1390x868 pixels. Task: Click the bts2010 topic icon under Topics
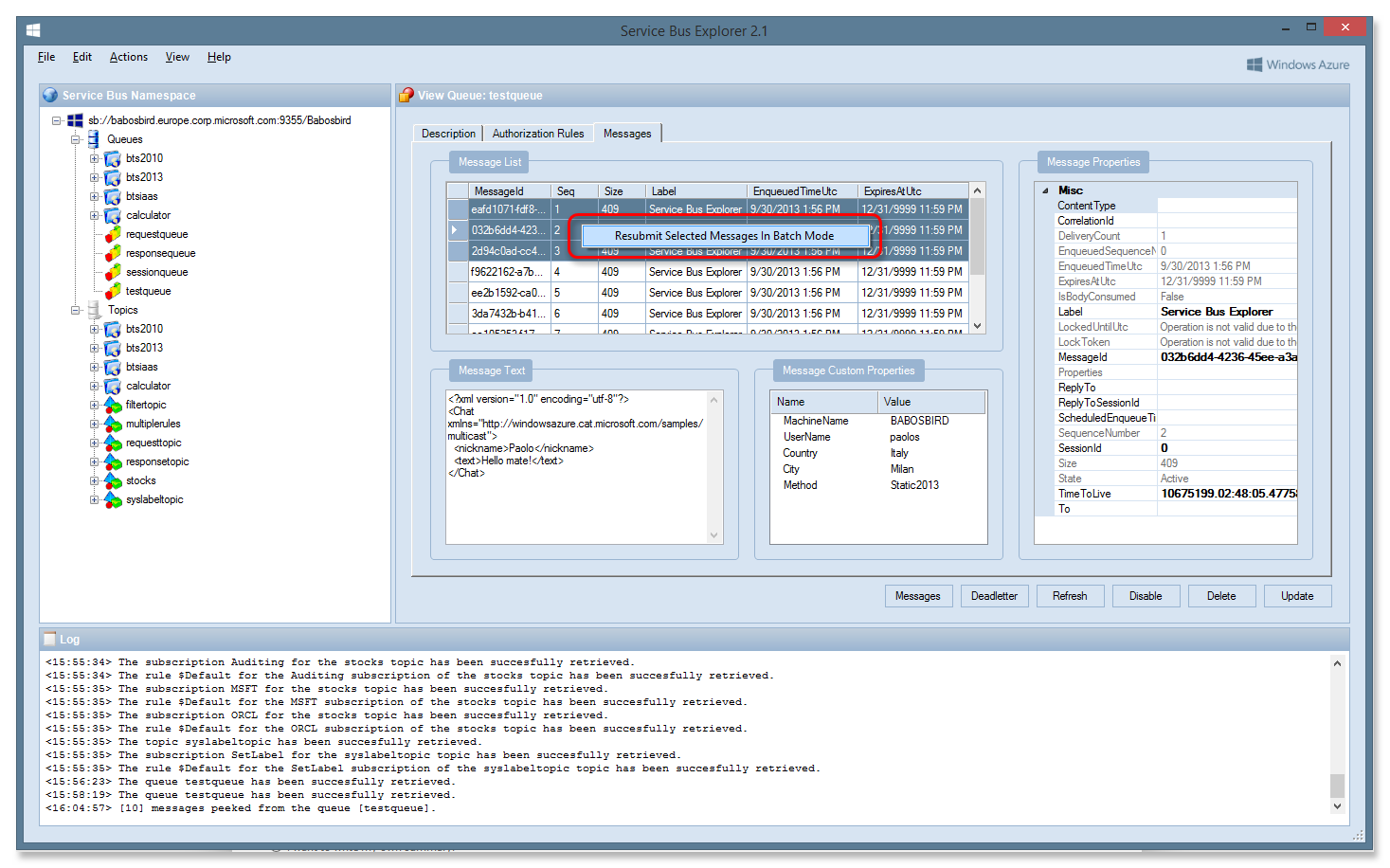pyautogui.click(x=113, y=329)
